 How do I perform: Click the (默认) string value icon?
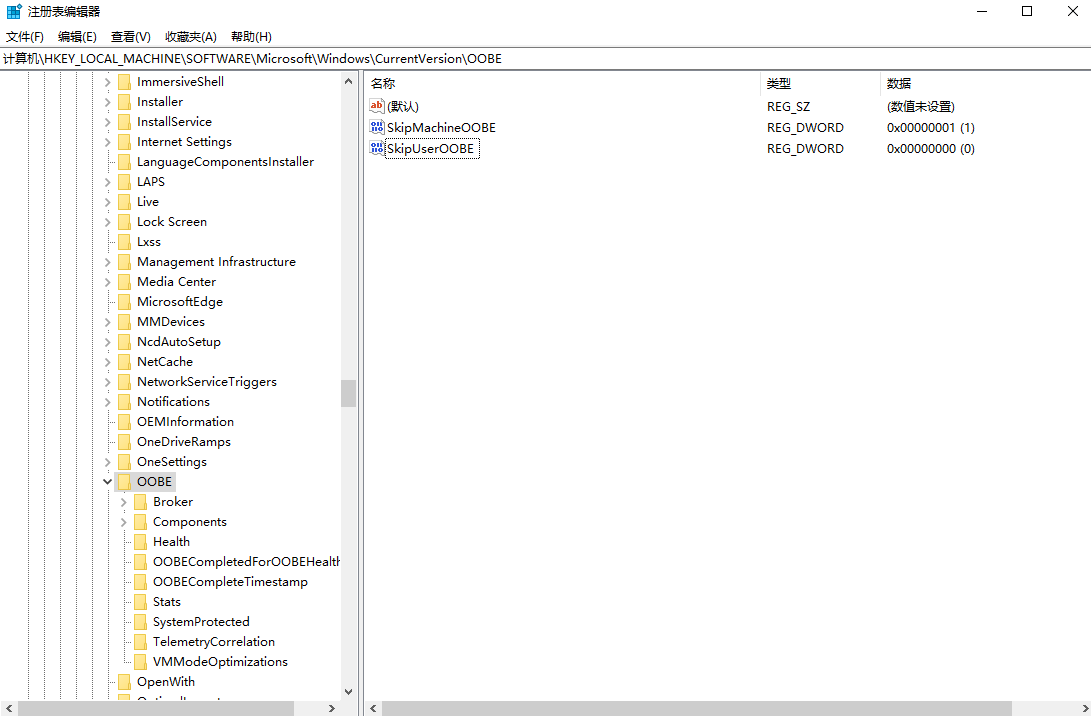coord(377,106)
